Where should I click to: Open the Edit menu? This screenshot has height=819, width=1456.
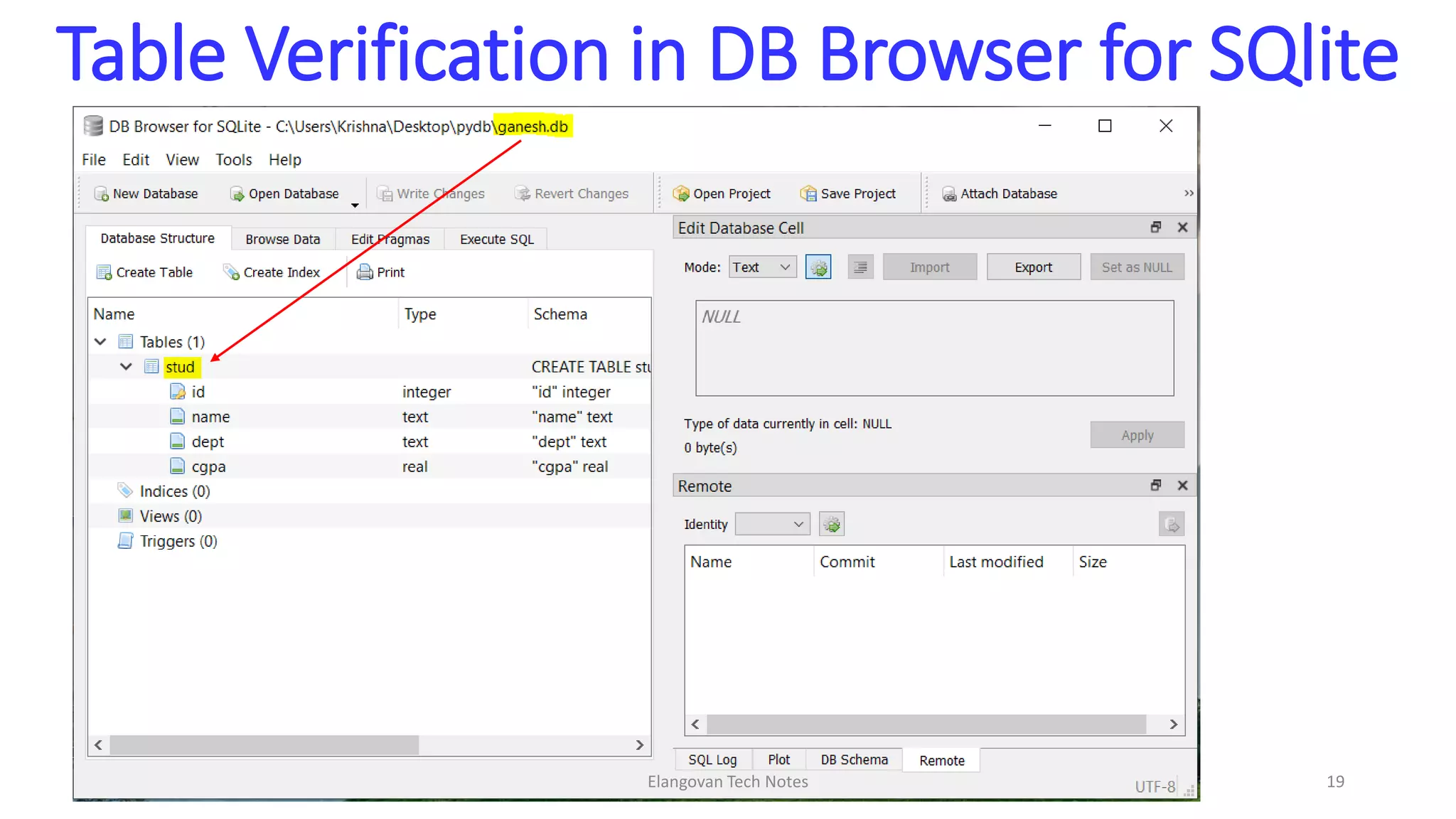click(136, 160)
